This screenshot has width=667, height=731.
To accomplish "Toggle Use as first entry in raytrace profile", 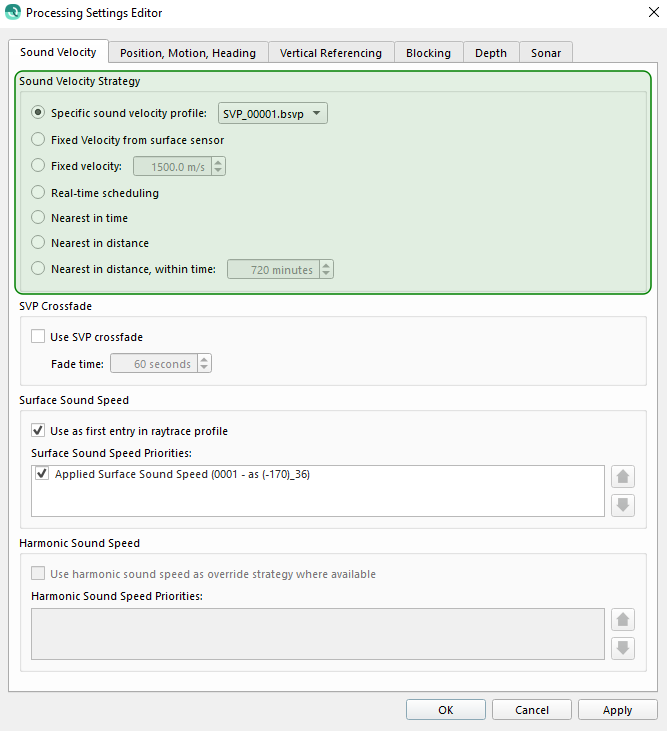I will coord(39,431).
